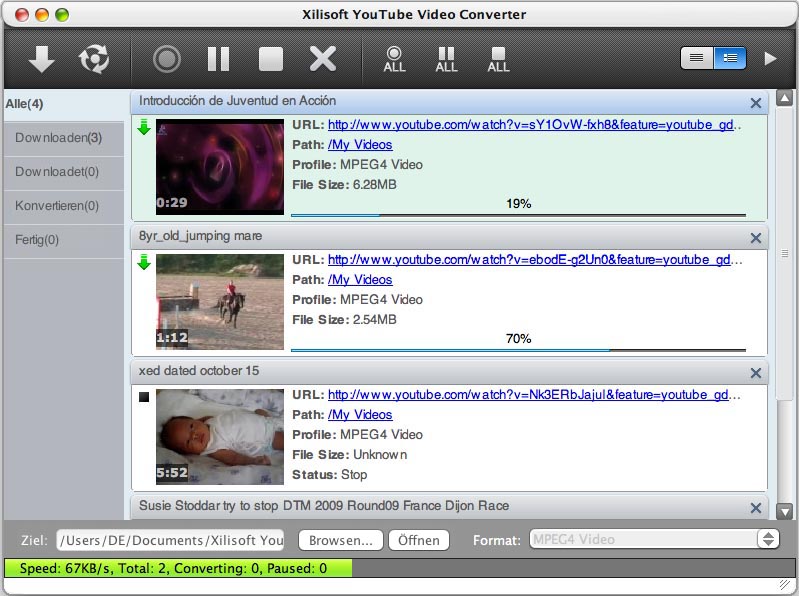Open My Videos path for Juventud video
Screen dimensions: 799x596
click(360, 145)
